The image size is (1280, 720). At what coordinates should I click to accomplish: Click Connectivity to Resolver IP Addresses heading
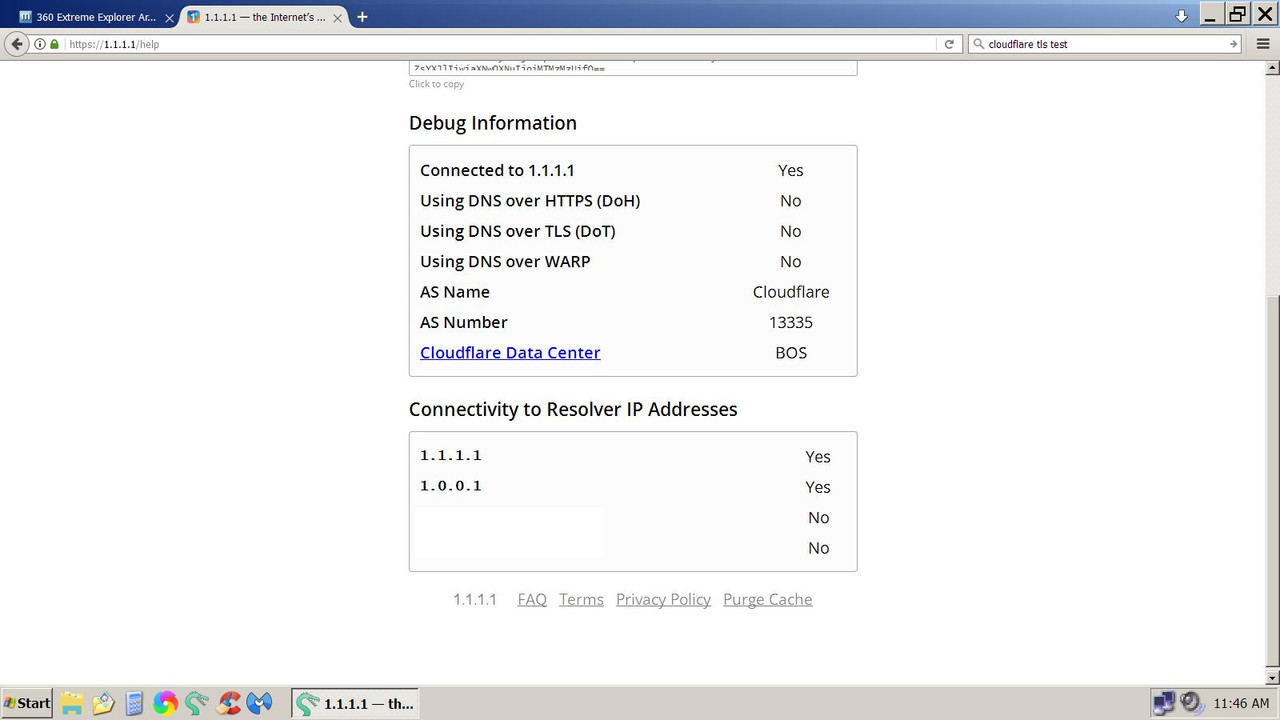tap(573, 409)
